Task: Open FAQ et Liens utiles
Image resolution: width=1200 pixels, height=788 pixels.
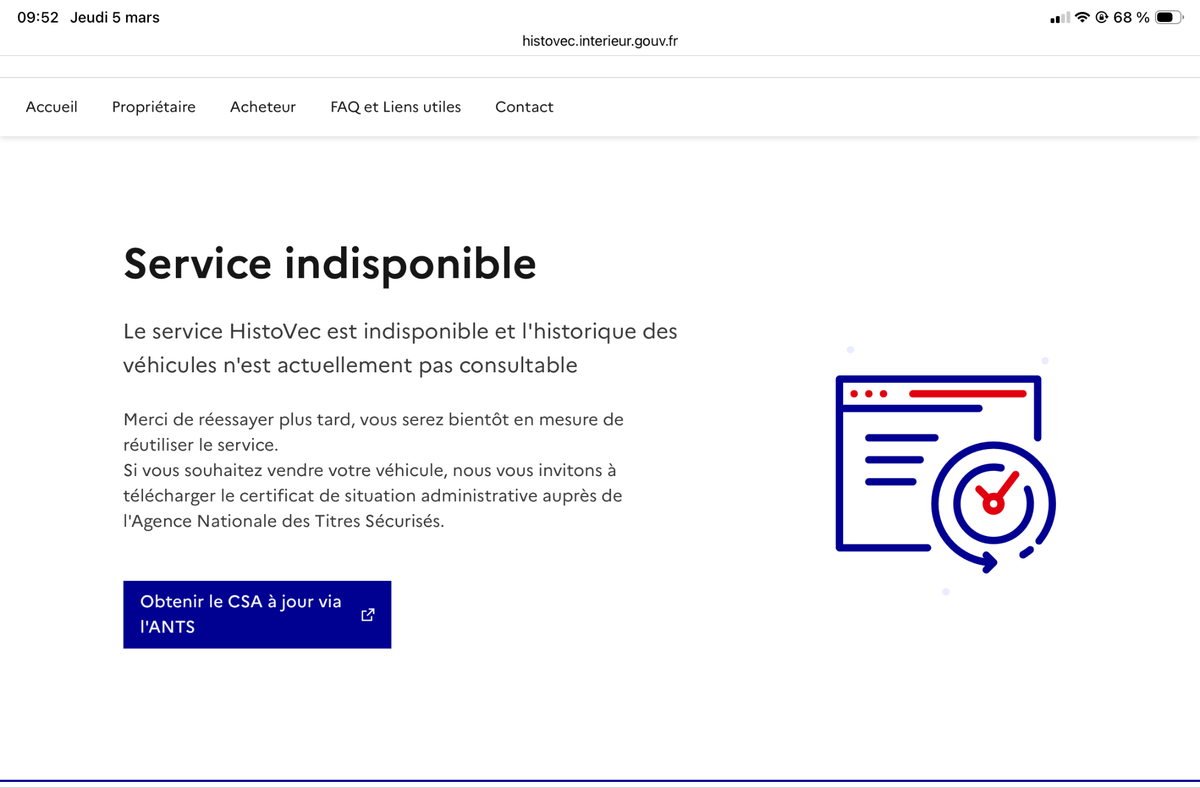Action: [x=396, y=107]
